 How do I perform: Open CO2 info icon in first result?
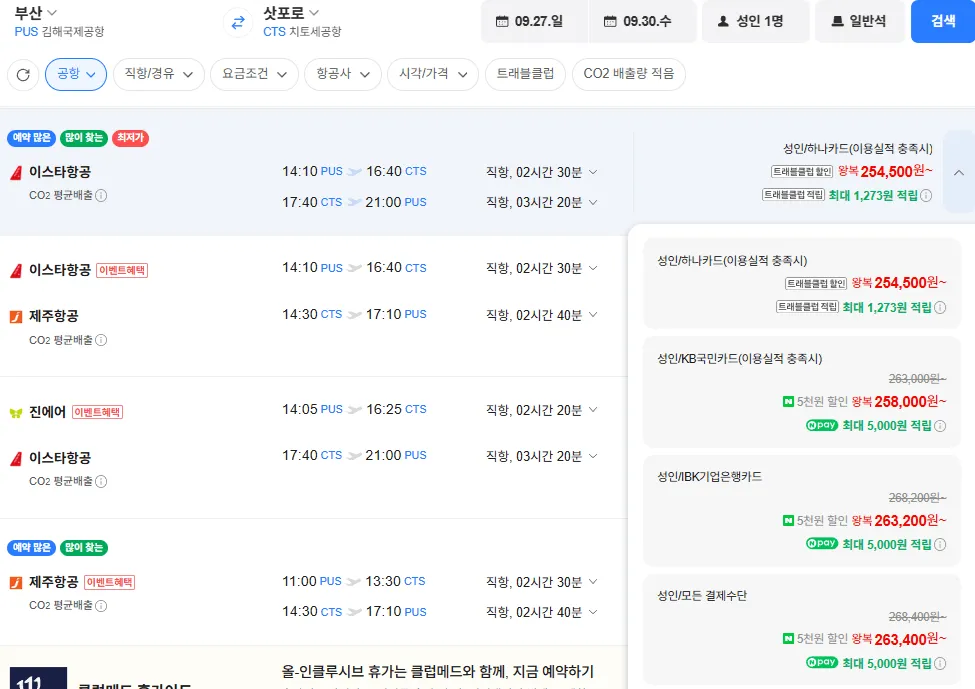tap(101, 195)
